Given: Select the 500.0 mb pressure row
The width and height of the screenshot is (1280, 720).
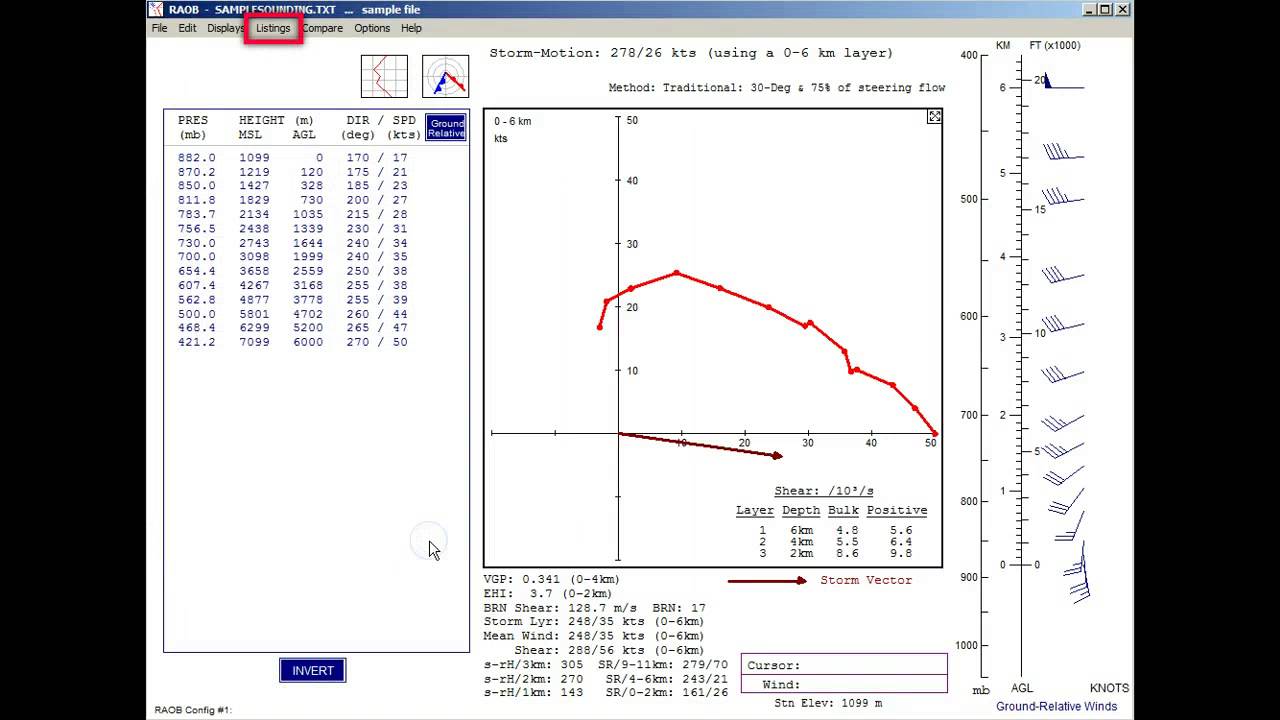Looking at the screenshot, I should click(293, 314).
